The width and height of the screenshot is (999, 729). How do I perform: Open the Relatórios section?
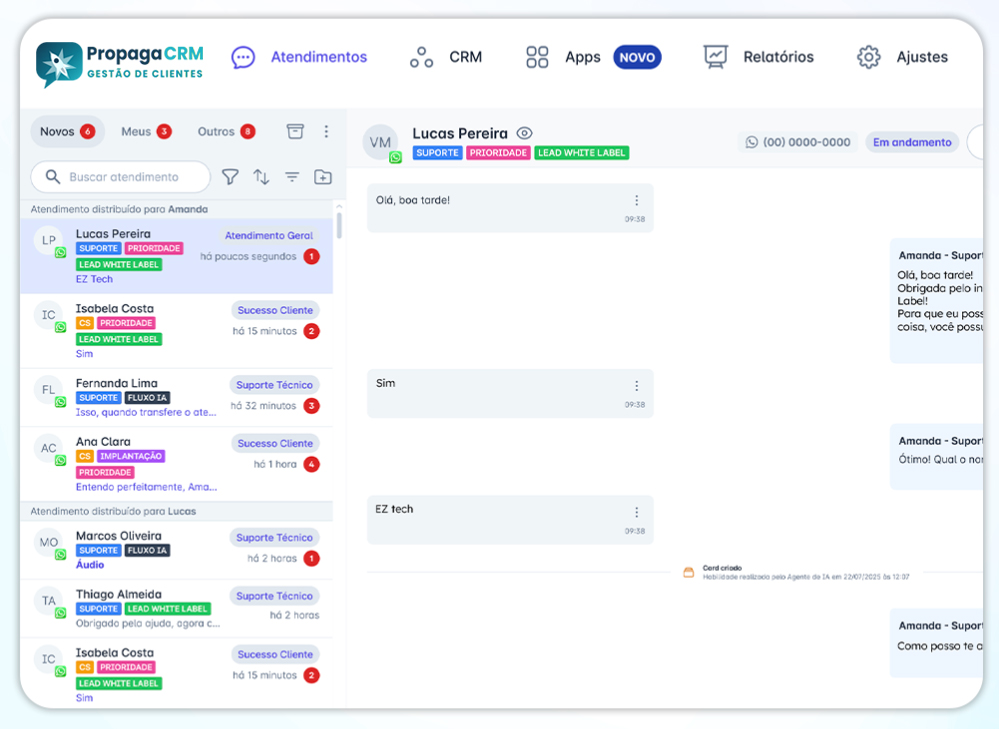click(759, 57)
